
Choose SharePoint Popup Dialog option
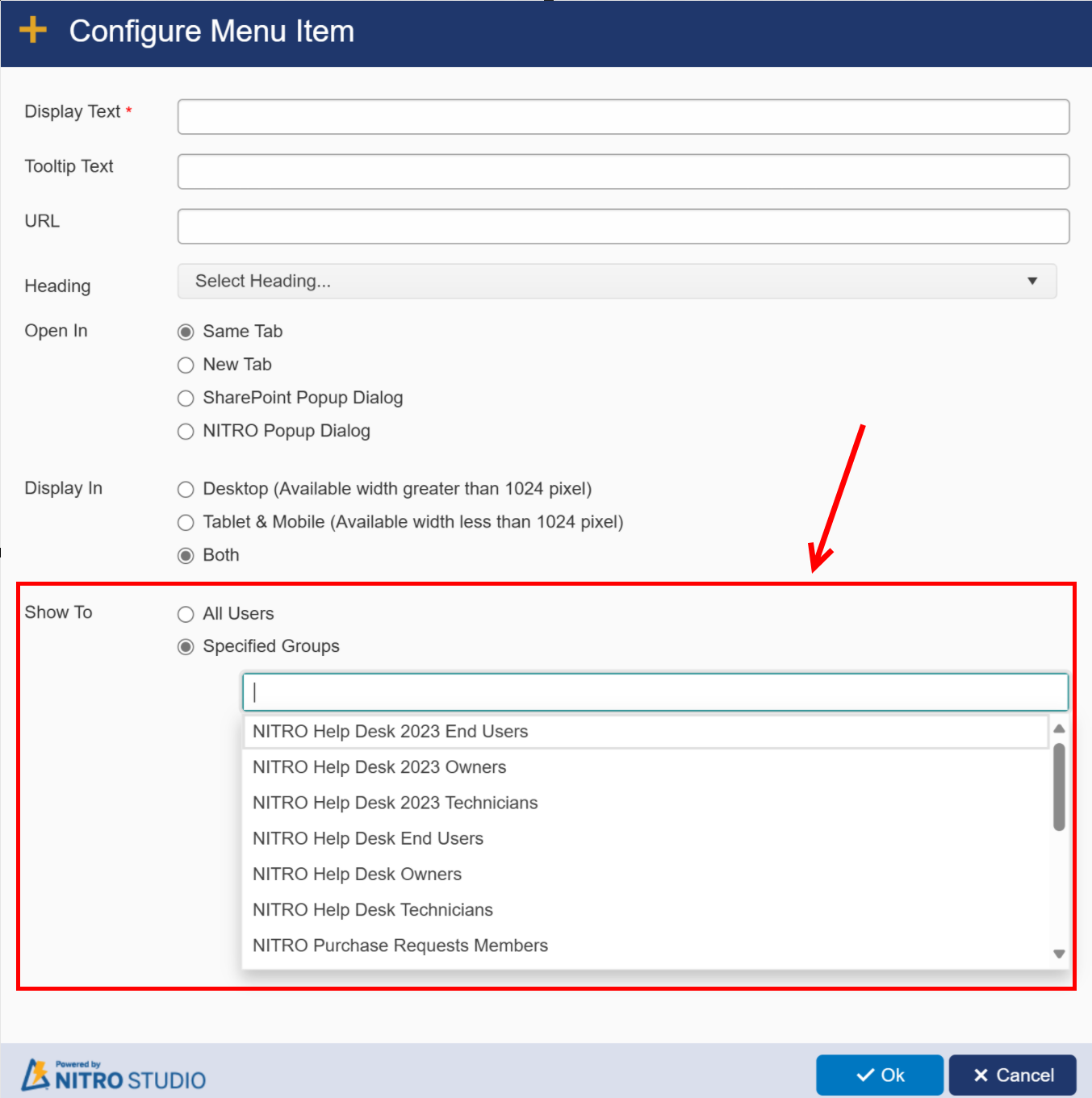tap(186, 399)
